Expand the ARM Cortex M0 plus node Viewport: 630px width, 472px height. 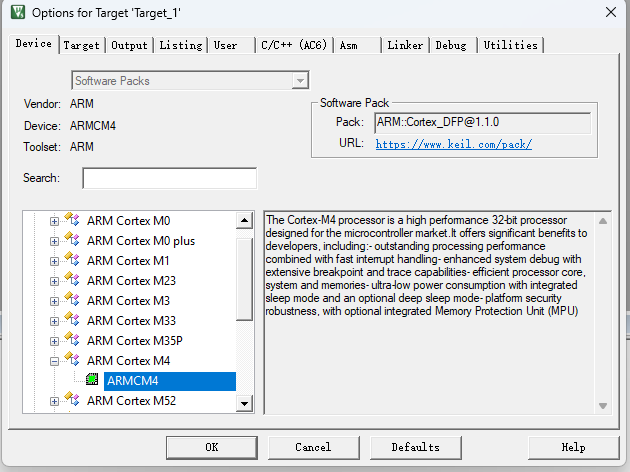point(54,241)
